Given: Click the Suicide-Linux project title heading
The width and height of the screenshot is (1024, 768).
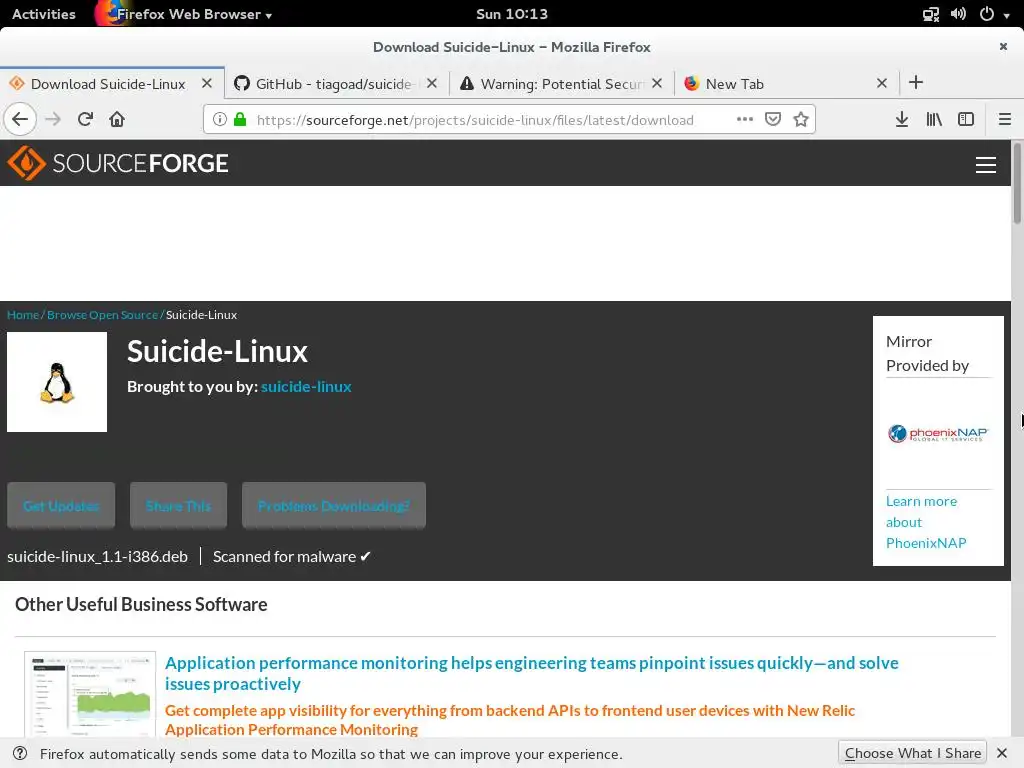Looking at the screenshot, I should click(x=217, y=351).
